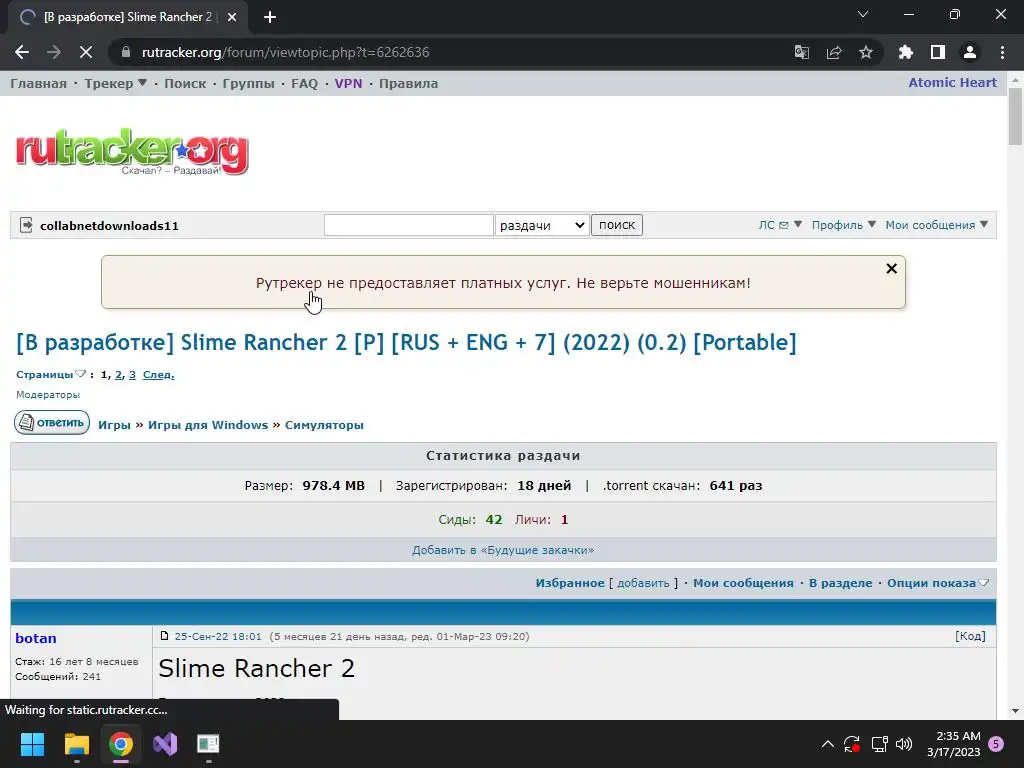
Task: Click the post icon next to 25-Сен-22
Action: 164,636
